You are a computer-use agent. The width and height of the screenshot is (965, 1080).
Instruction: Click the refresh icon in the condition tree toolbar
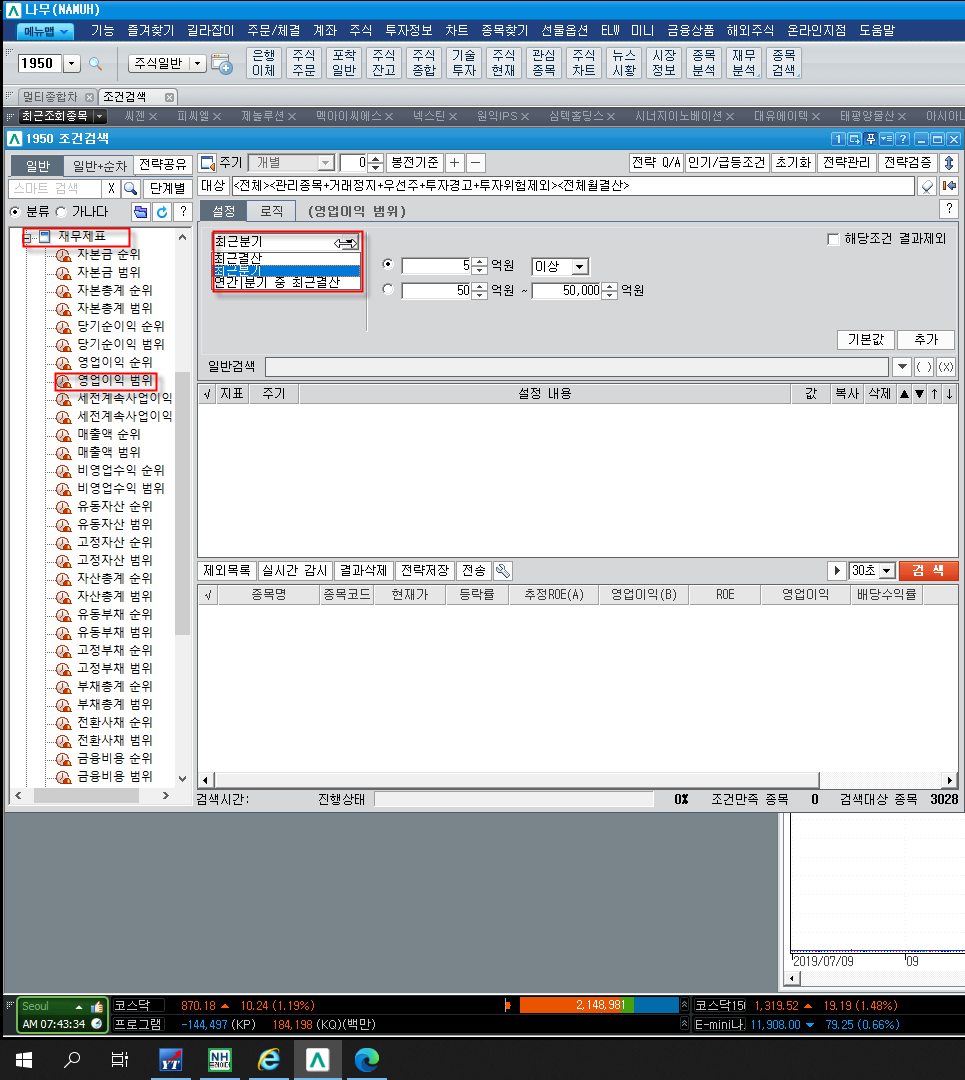162,212
